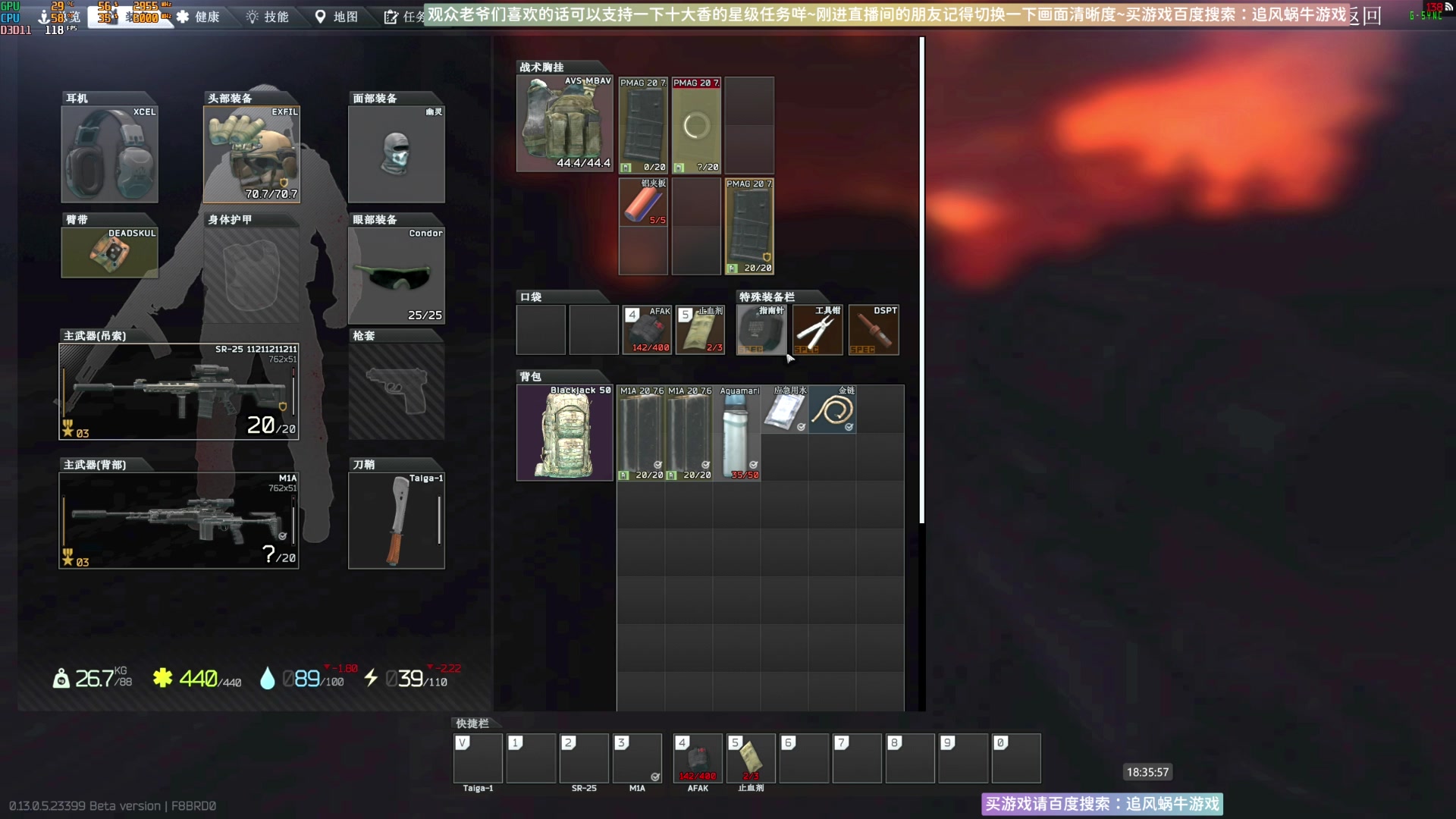Viewport: 1456px width, 819px height.
Task: Click the AVS MBAV tactical rig icon
Action: click(564, 124)
